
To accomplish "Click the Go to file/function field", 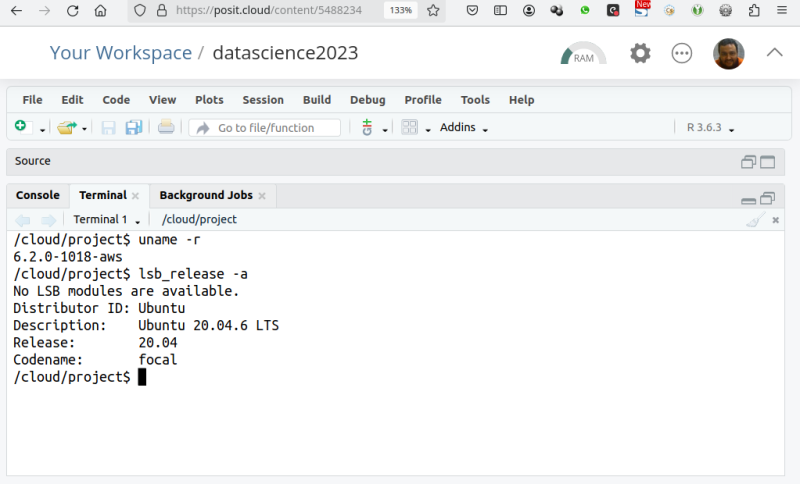I will 265,128.
